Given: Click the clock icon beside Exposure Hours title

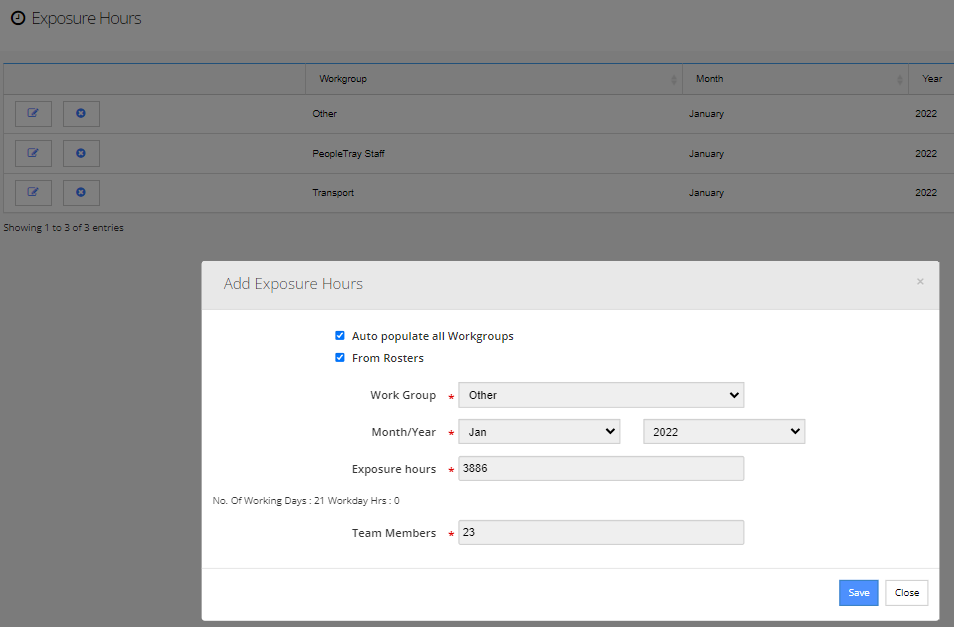Looking at the screenshot, I should click(18, 18).
